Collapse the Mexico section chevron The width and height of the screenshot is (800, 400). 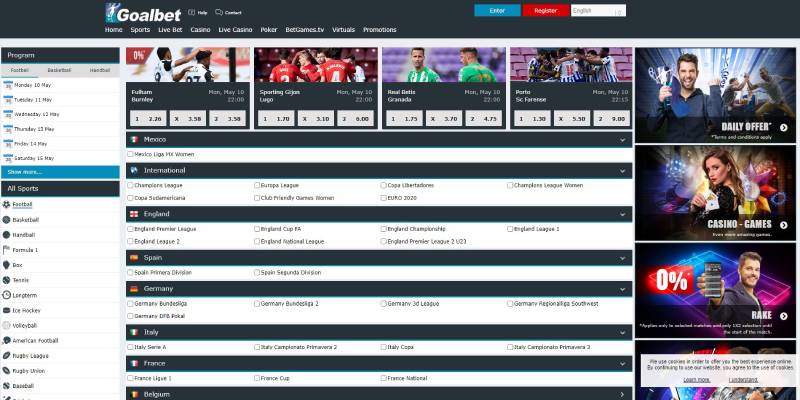click(622, 140)
